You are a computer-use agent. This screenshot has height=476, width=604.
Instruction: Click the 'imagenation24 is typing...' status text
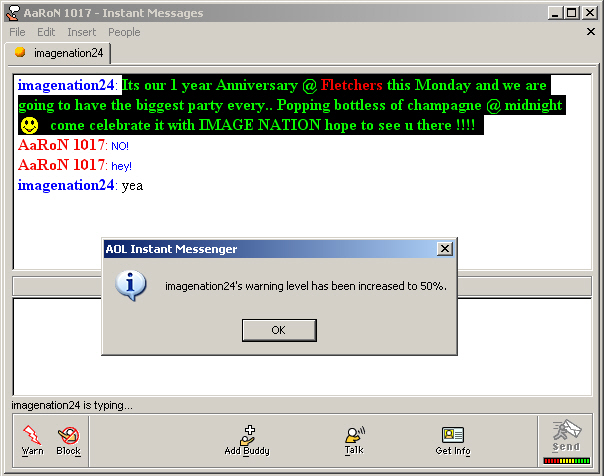click(x=72, y=405)
